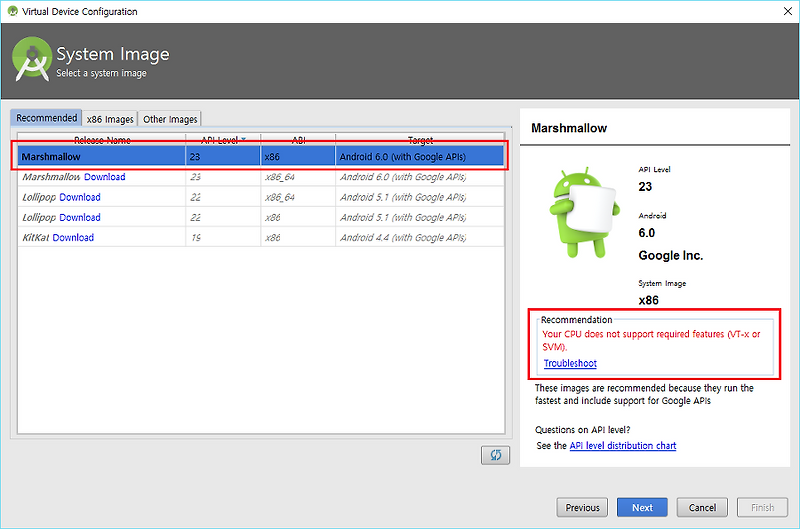Download the Marshmallow x86_64 image

(x=105, y=177)
